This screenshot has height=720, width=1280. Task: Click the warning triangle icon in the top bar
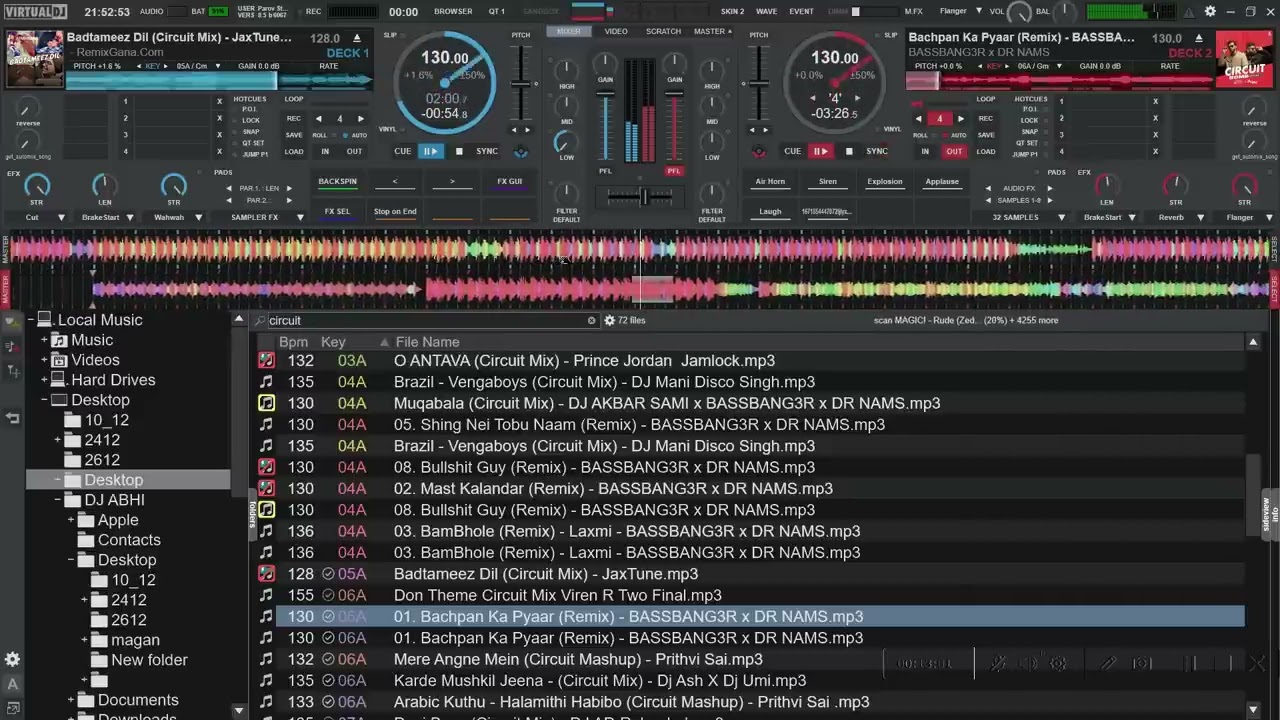(x=1189, y=12)
